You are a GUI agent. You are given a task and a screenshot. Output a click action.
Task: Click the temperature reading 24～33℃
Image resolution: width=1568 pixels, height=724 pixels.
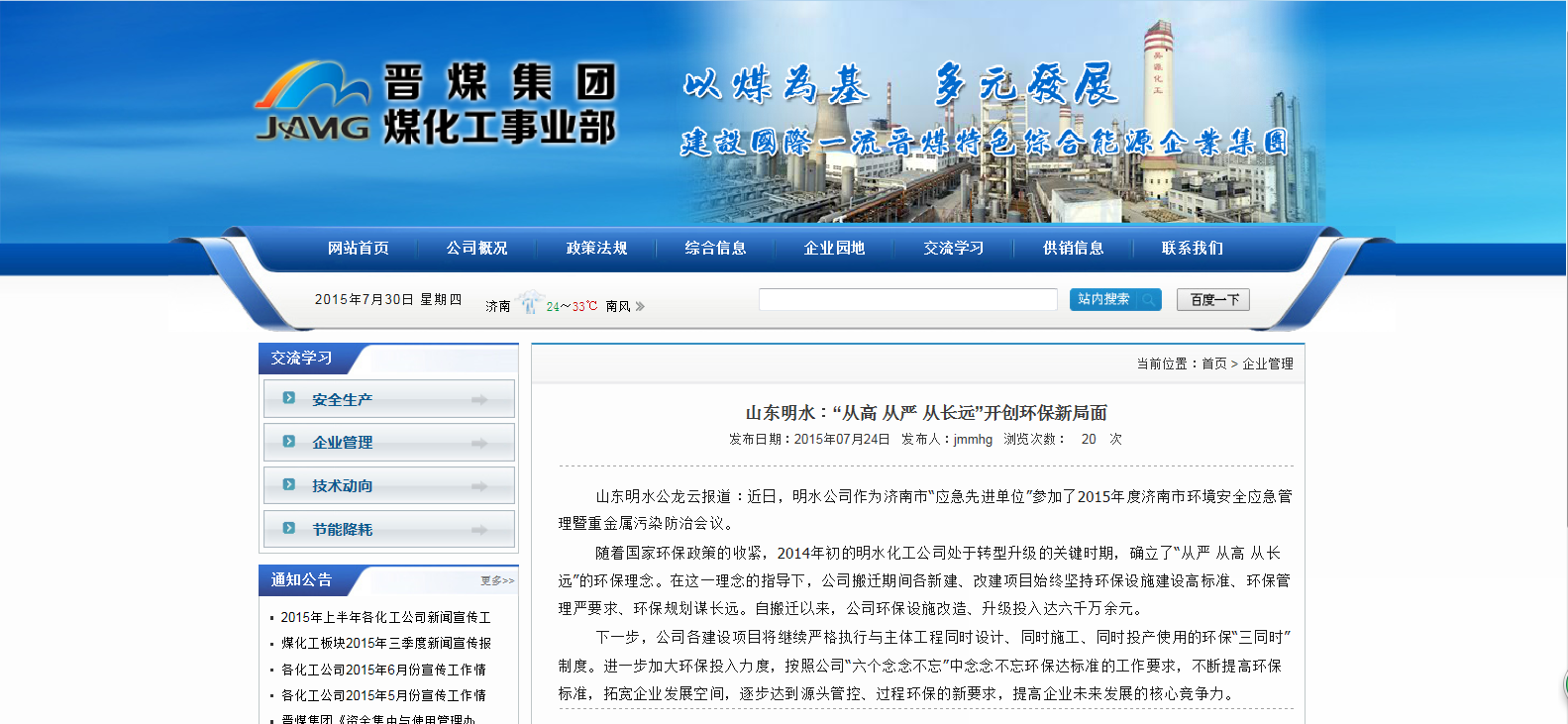point(572,307)
